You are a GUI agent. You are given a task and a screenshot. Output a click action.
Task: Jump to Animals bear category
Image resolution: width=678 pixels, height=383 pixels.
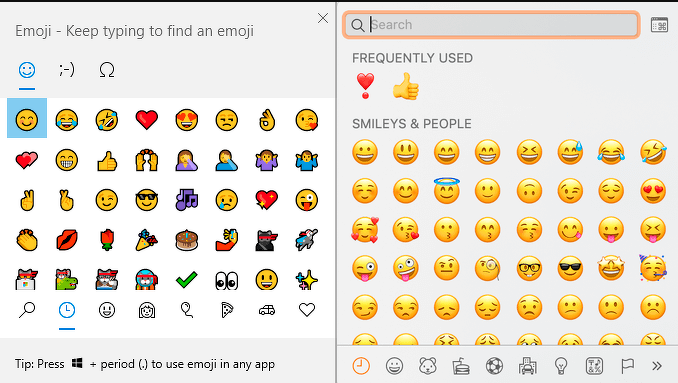point(428,366)
